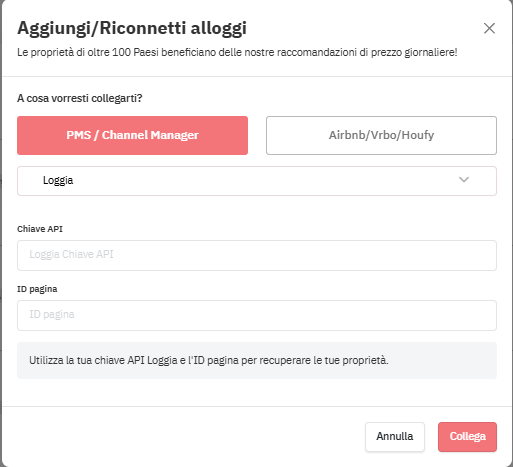Viewport: 513px width, 467px height.
Task: Focus the ID pagina input field
Action: point(257,315)
